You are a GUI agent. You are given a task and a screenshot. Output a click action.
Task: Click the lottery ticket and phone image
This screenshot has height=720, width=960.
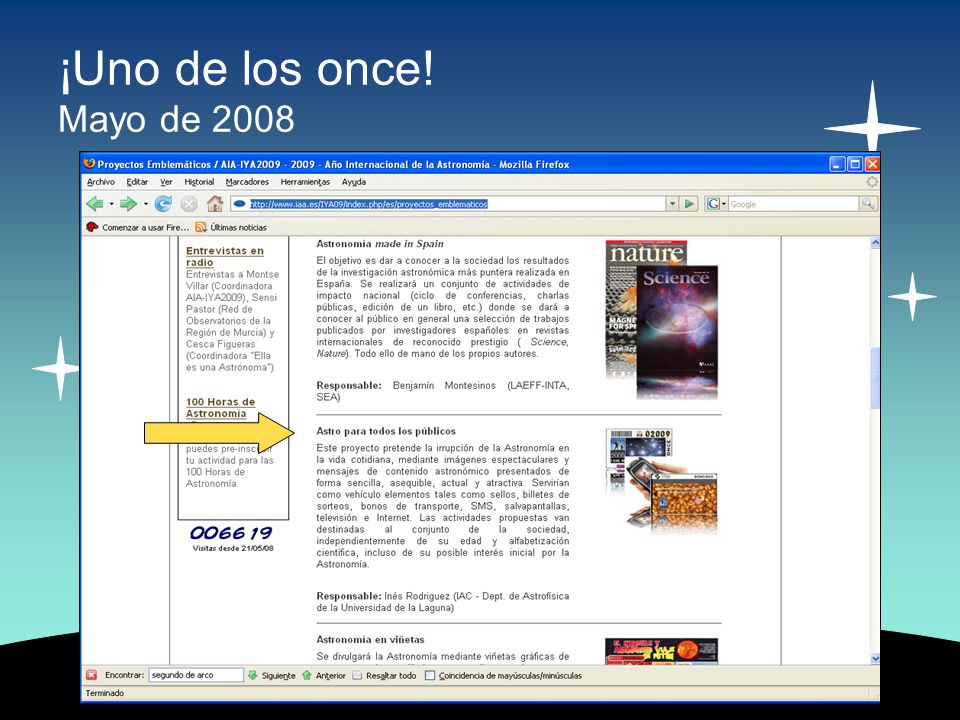click(x=661, y=481)
